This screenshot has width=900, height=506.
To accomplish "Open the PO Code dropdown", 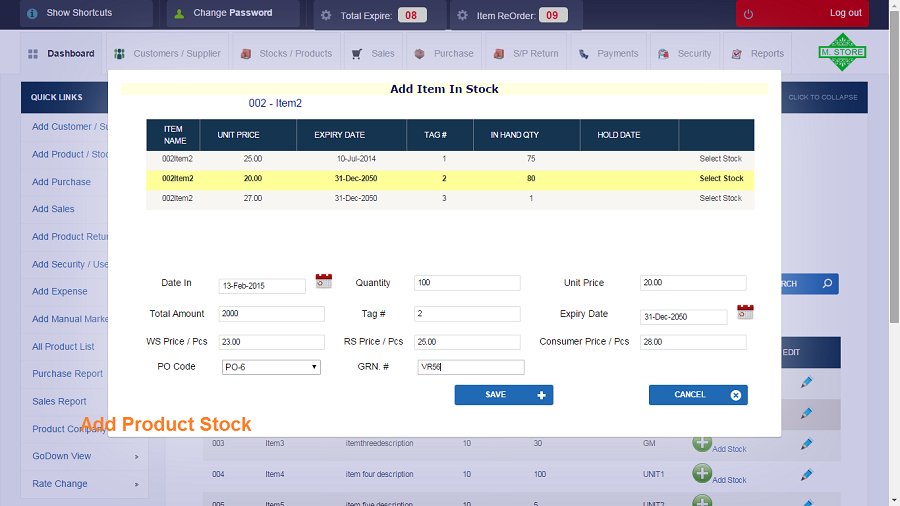I will pos(271,367).
